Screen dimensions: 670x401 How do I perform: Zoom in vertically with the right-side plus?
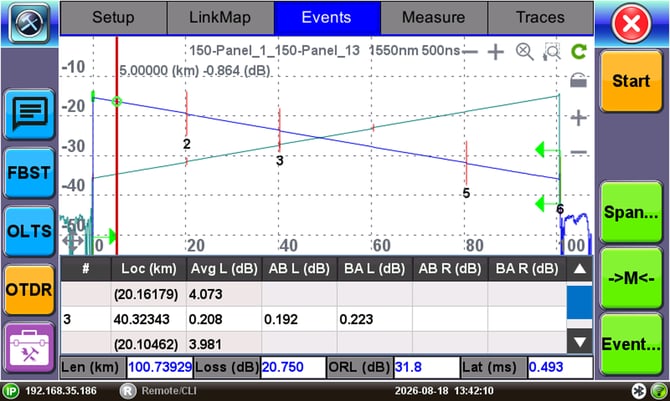tap(579, 118)
